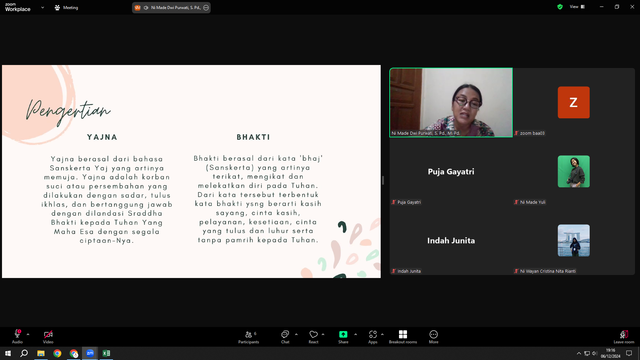This screenshot has width=640, height=360.
Task: Open File Explorer from taskbar
Action: [x=41, y=353]
